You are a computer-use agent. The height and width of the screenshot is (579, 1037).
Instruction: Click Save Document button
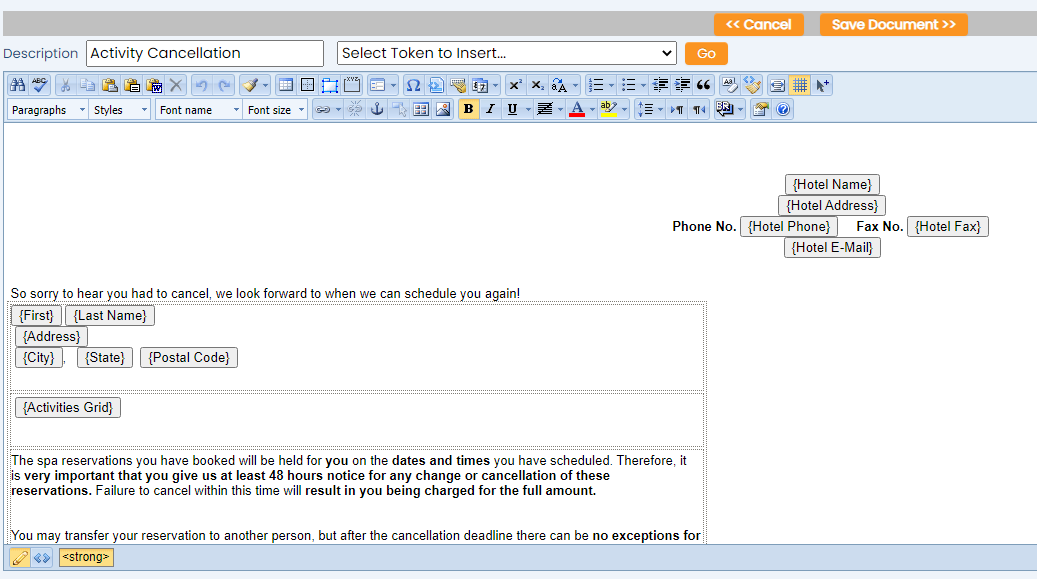[893, 24]
